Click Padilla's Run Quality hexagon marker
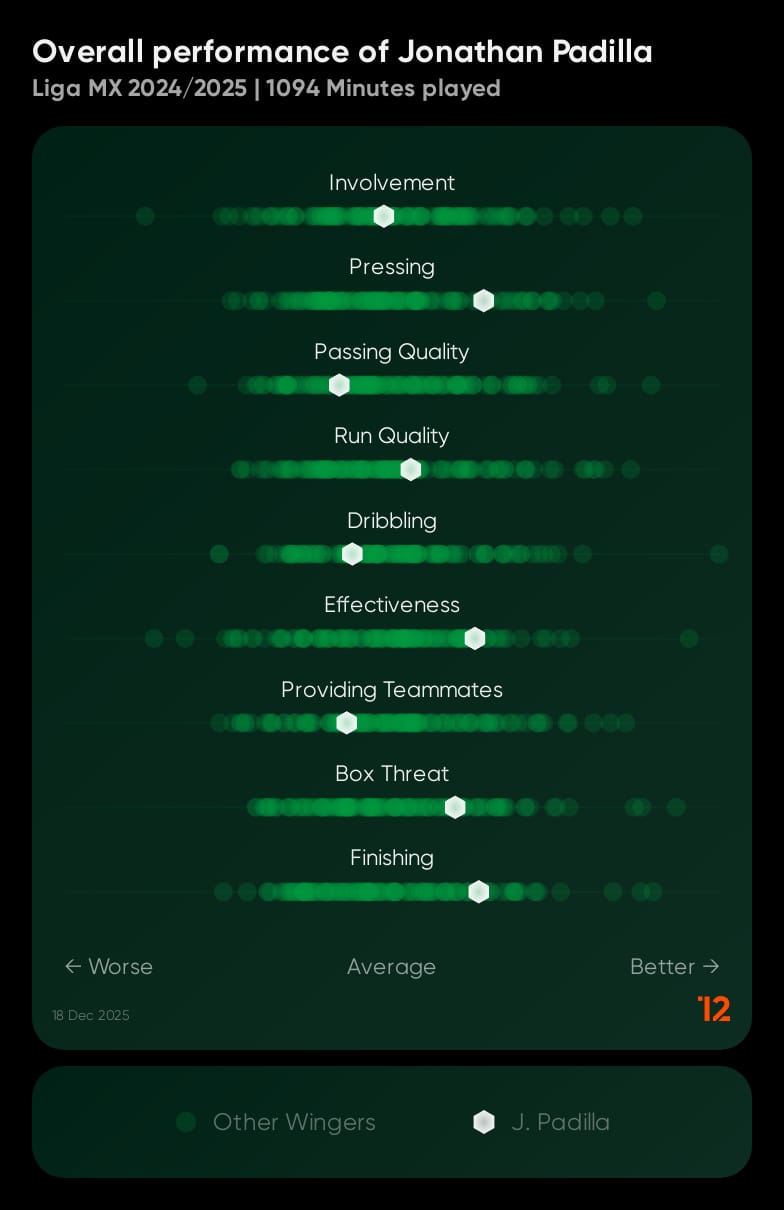 pyautogui.click(x=411, y=470)
